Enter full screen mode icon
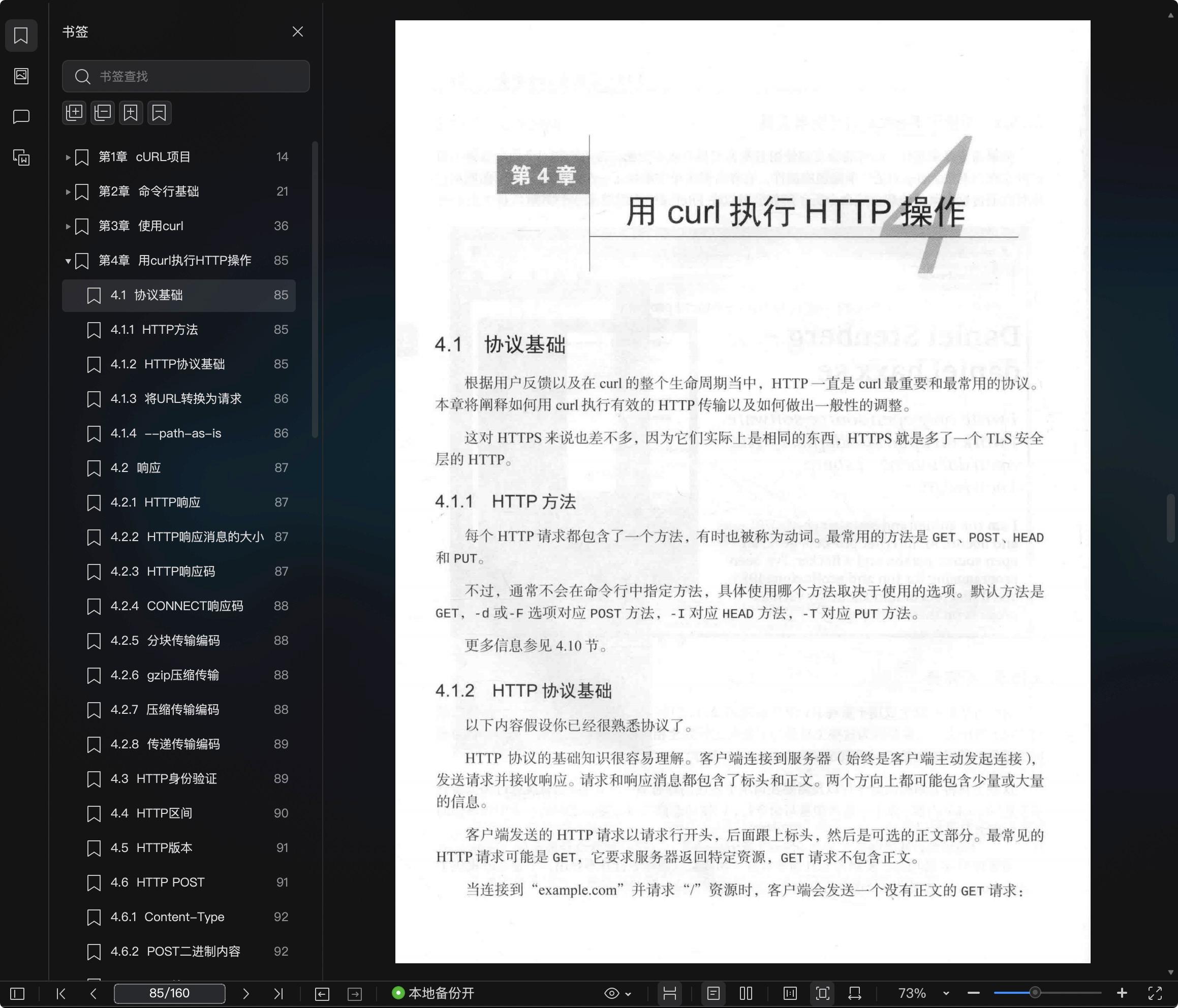The image size is (1178, 1008). coord(1155,993)
